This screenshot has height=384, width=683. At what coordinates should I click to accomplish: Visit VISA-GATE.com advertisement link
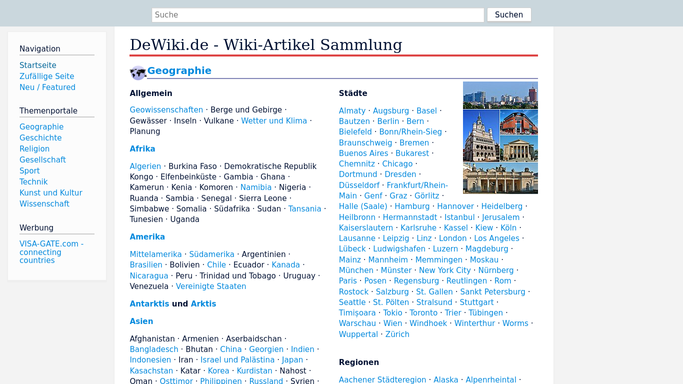point(51,252)
